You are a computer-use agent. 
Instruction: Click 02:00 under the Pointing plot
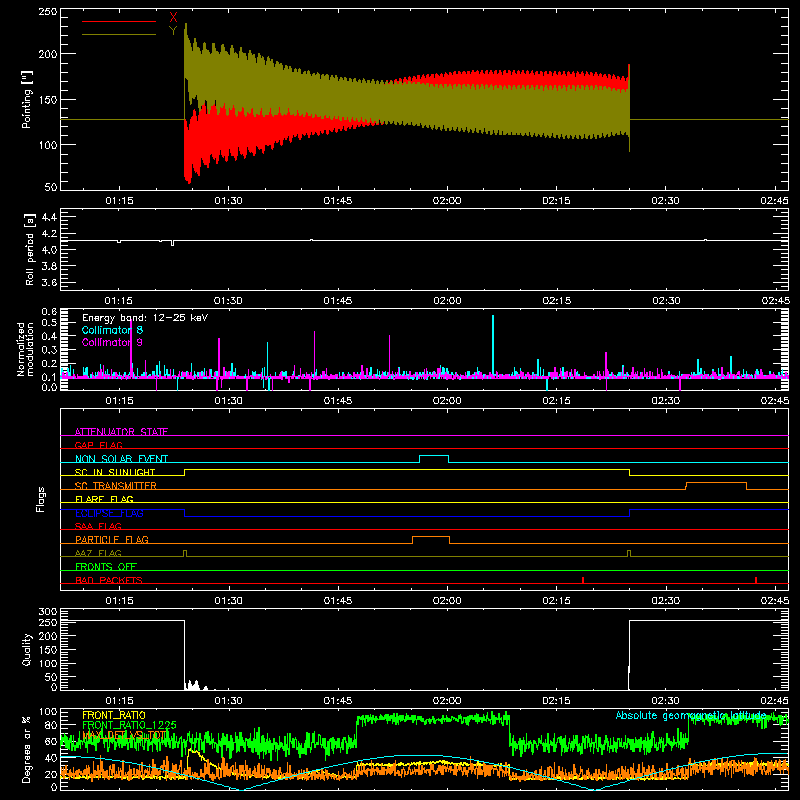coord(447,201)
